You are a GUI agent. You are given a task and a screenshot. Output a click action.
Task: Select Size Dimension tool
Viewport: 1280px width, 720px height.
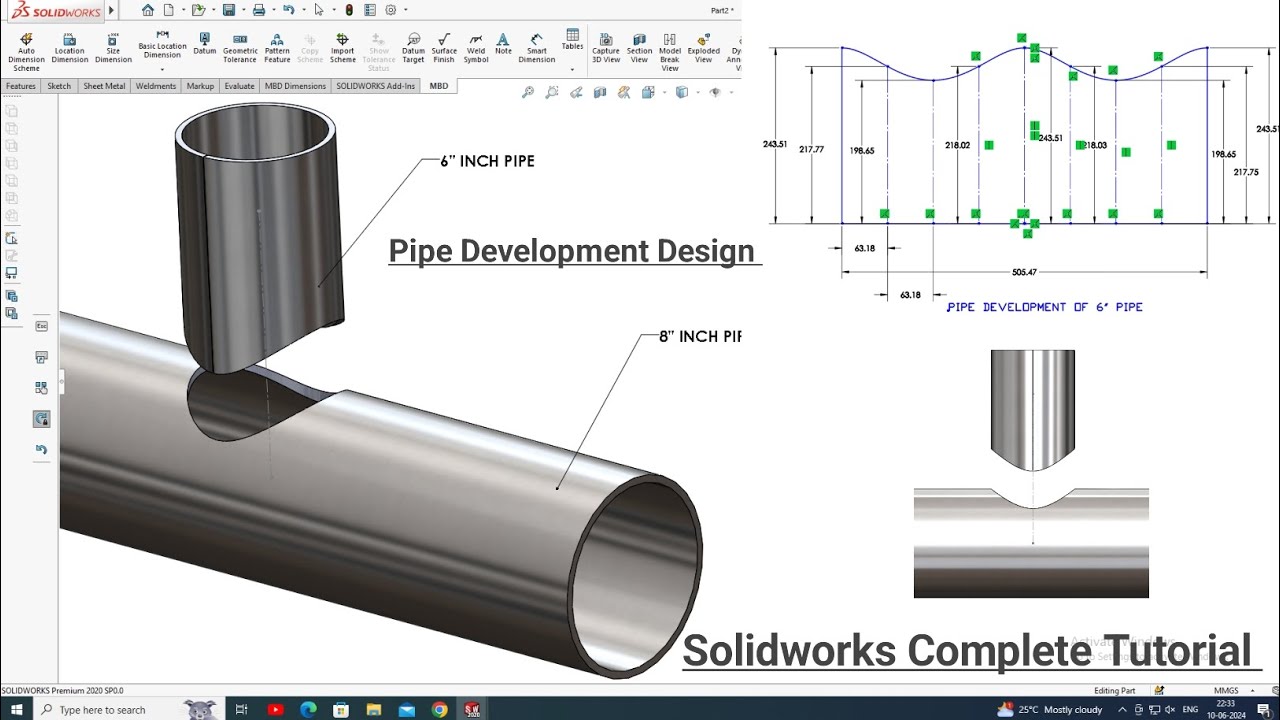pos(113,48)
